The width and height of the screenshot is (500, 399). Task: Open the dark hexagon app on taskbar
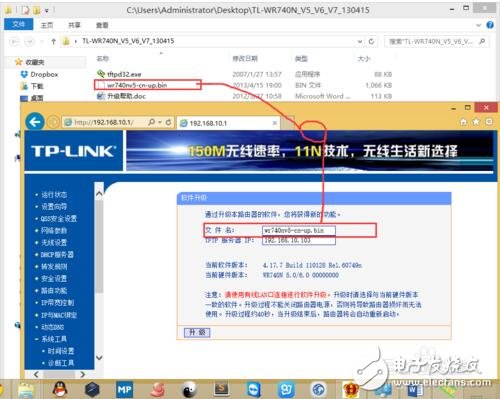point(92,389)
